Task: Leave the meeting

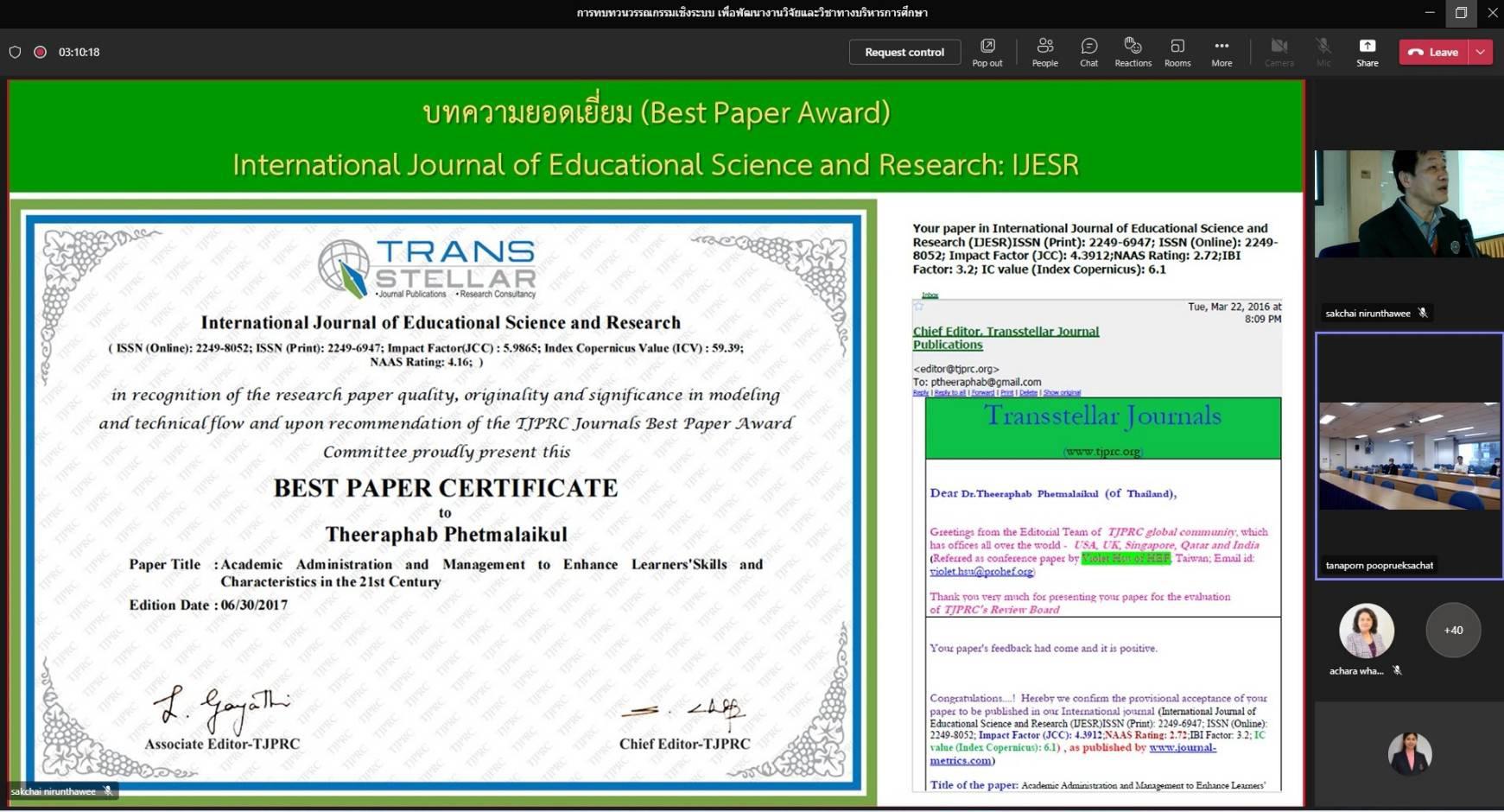Action: (x=1434, y=52)
